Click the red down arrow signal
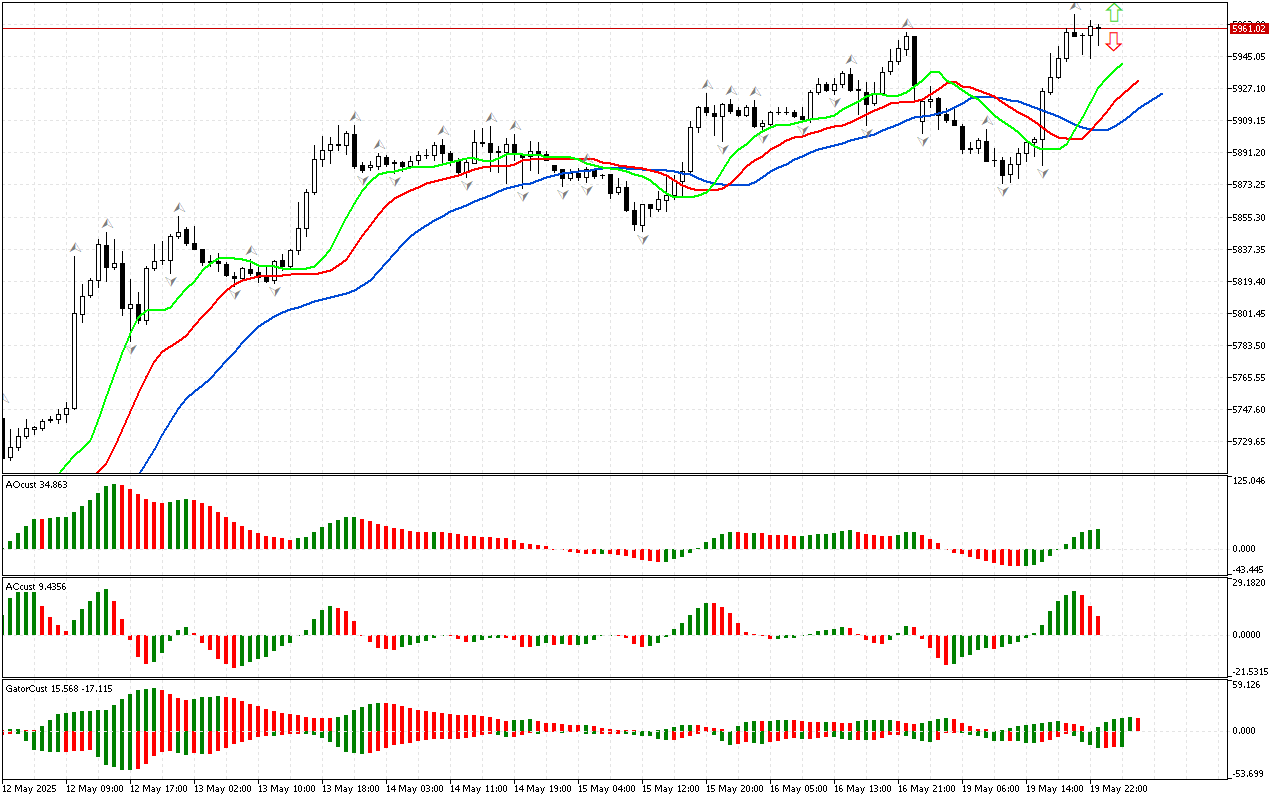 point(1113,41)
